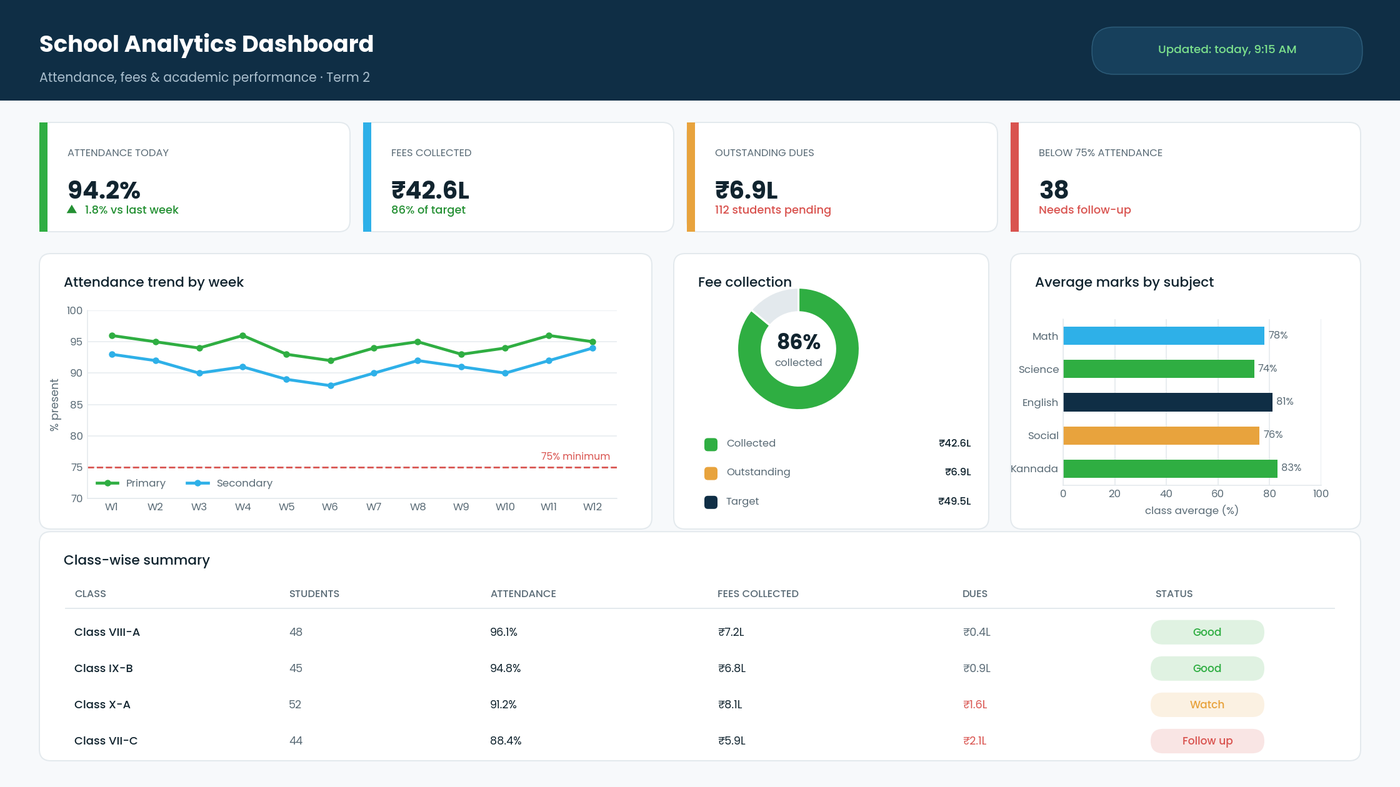The width and height of the screenshot is (1400, 787).
Task: Click the 'Fee collection' chart heading
Action: coord(745,282)
